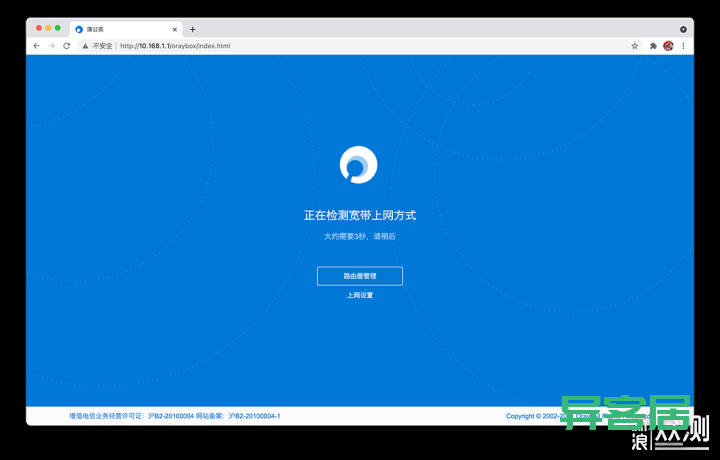Click the not-secure warning triangle icon
The width and height of the screenshot is (720, 460).
pyautogui.click(x=85, y=46)
